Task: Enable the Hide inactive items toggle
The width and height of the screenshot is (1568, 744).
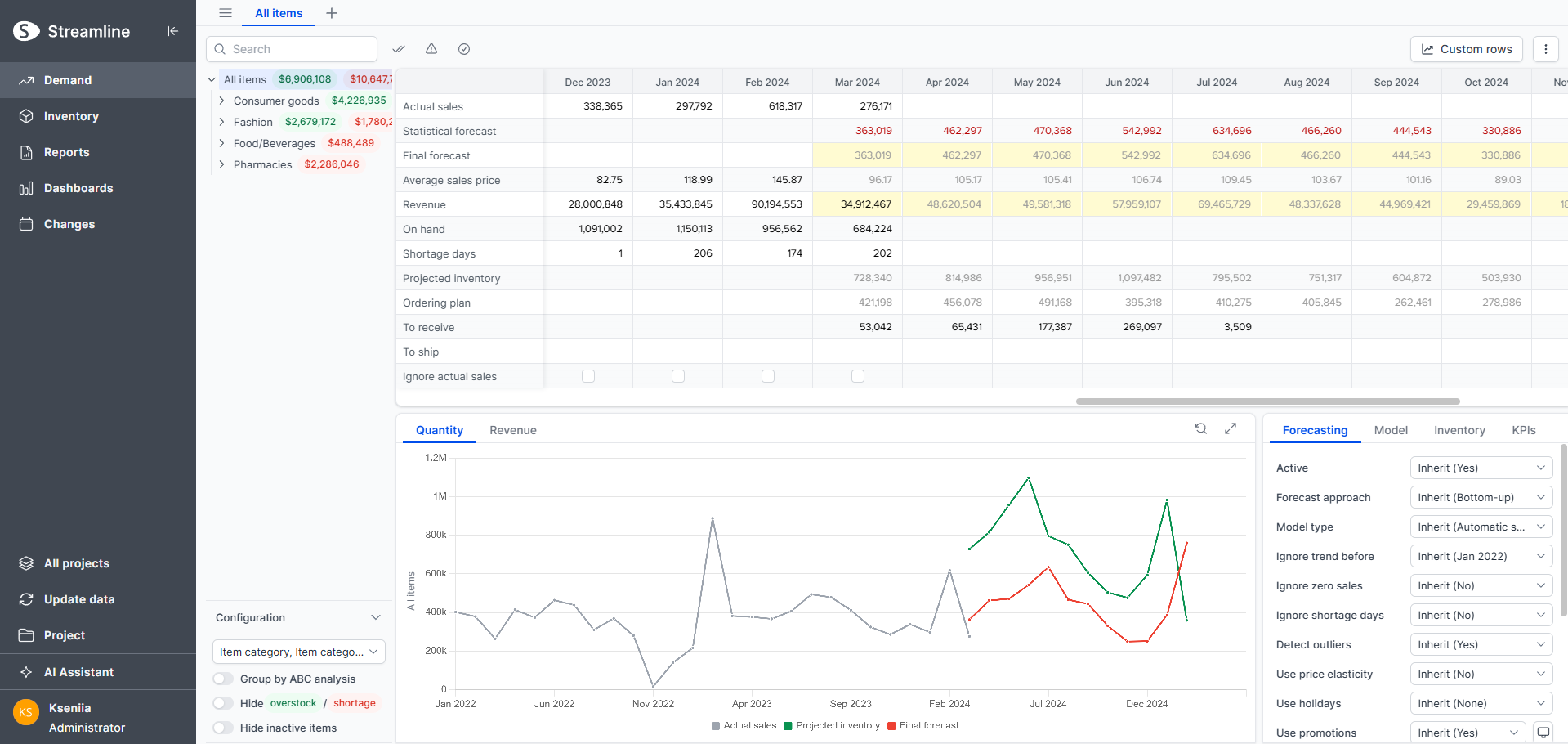Action: (223, 728)
